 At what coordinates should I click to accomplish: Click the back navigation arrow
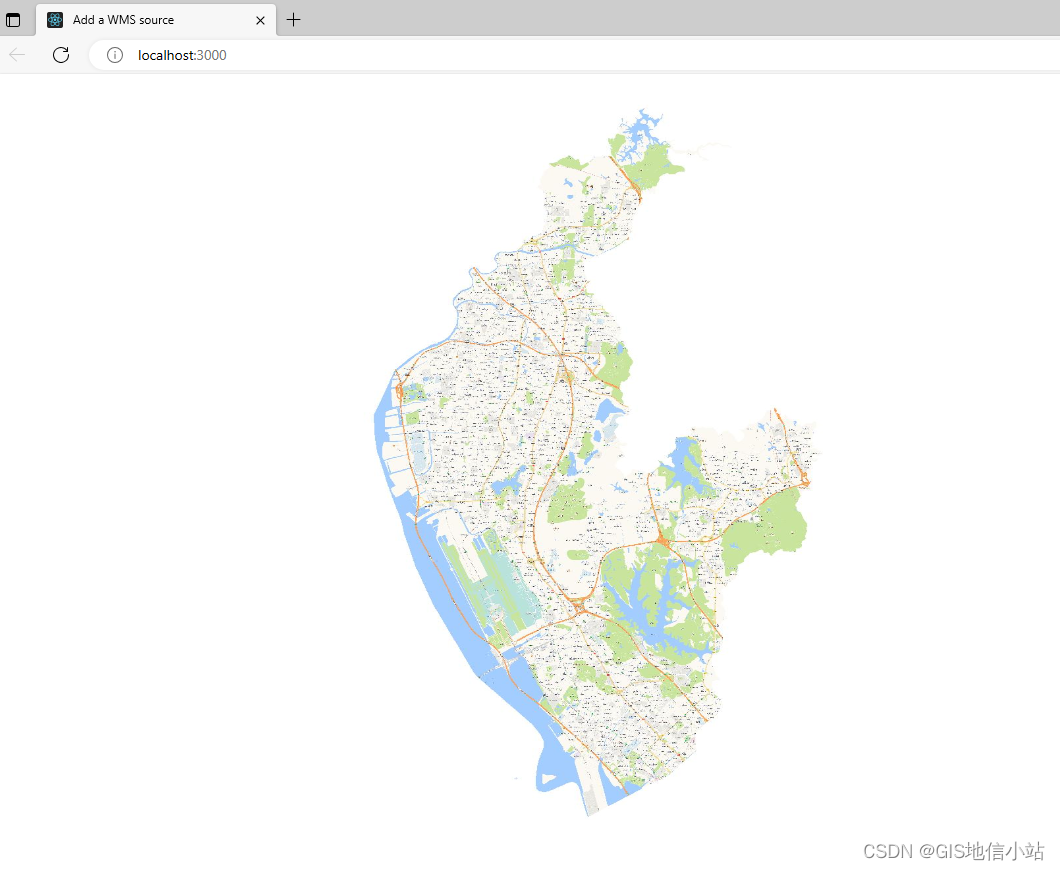click(x=17, y=55)
